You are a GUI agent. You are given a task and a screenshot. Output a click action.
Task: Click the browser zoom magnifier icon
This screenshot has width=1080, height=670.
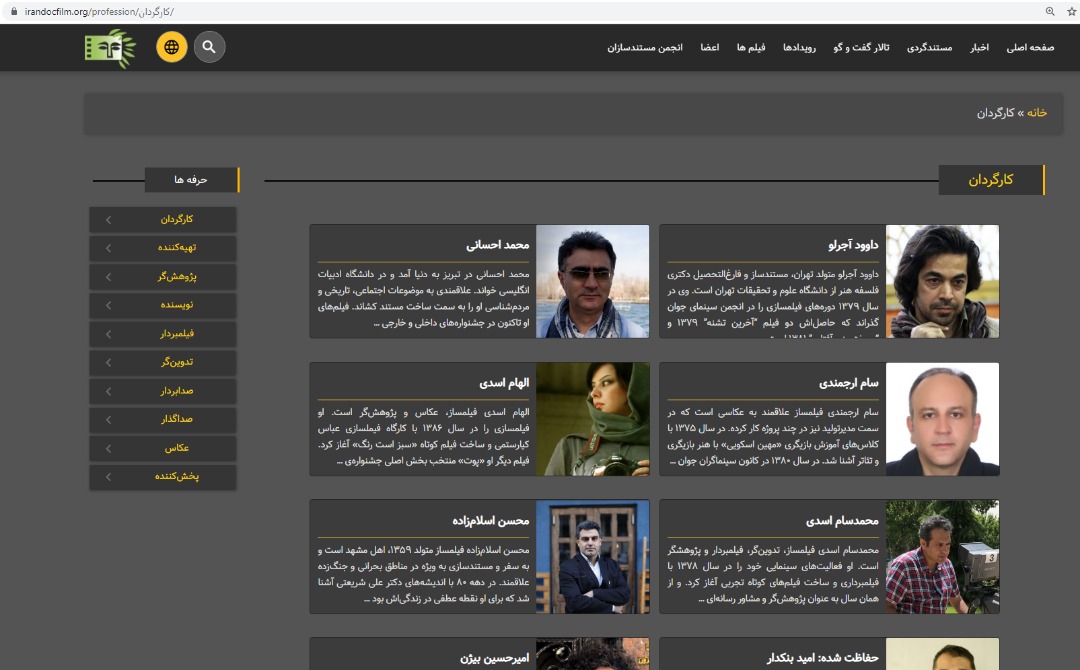pyautogui.click(x=1050, y=11)
